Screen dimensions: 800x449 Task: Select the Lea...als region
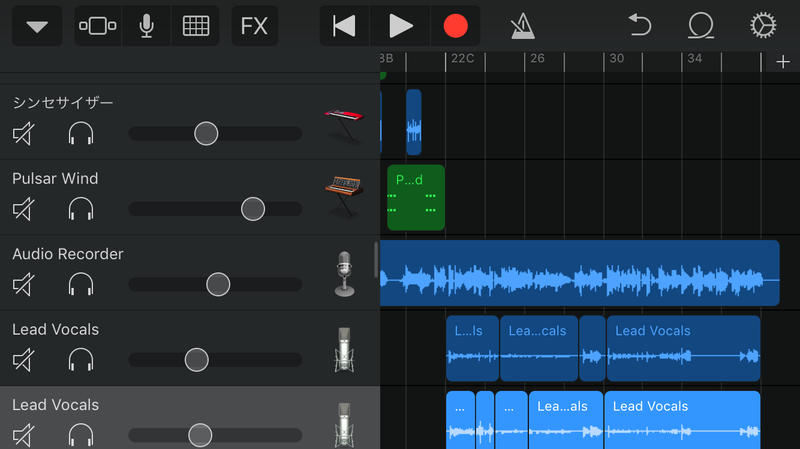(x=566, y=420)
